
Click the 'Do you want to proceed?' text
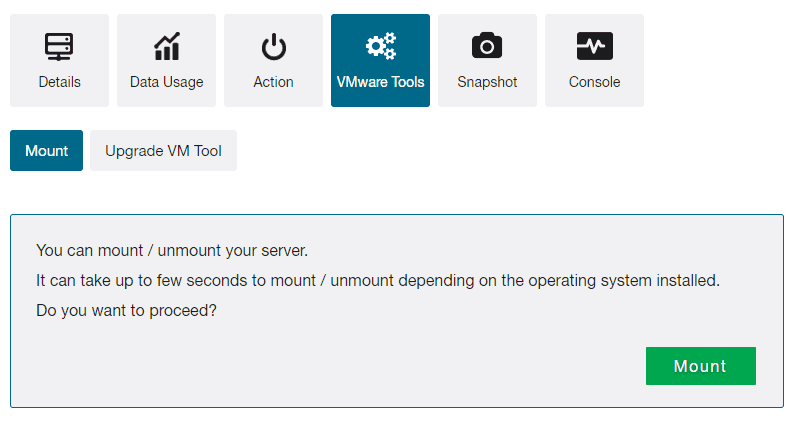click(x=126, y=310)
